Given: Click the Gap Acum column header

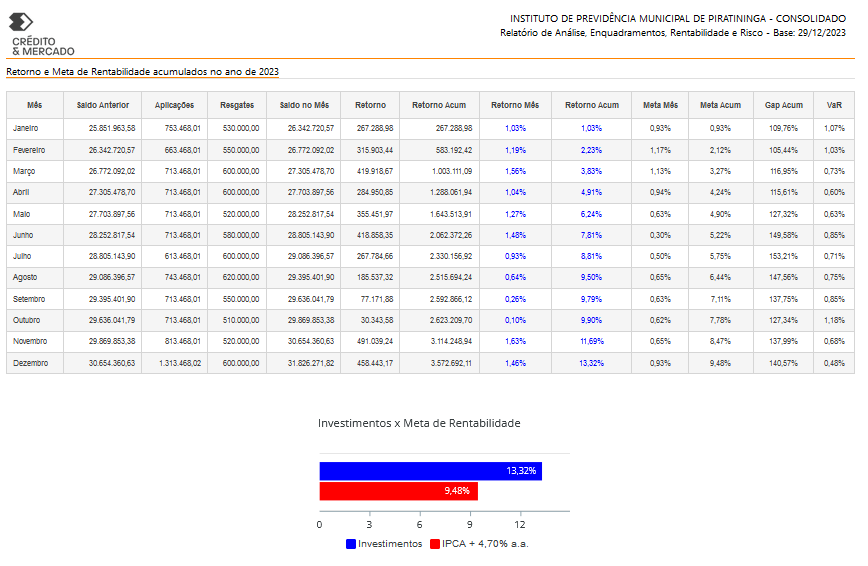Looking at the screenshot, I should [783, 105].
